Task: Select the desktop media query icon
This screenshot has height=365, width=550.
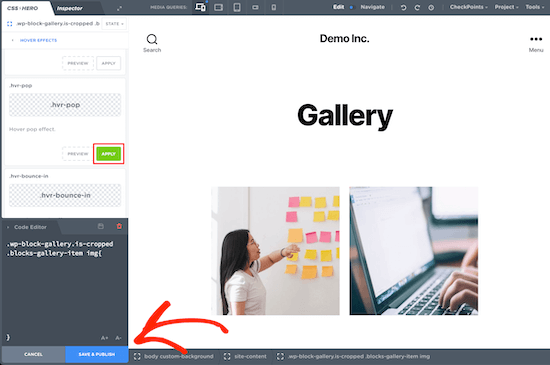Action: 201,7
